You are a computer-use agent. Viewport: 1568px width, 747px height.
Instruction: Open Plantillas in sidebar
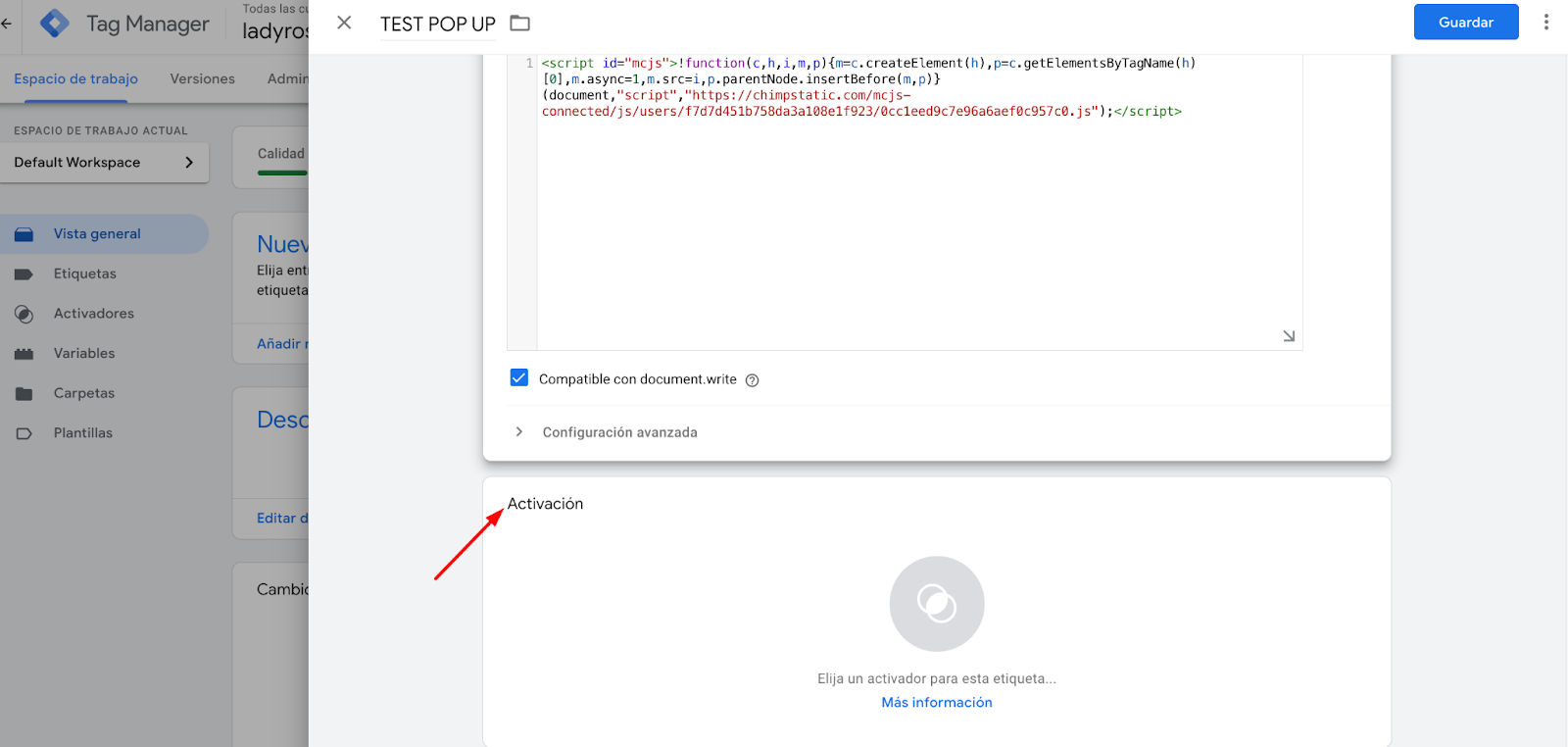pos(104,433)
